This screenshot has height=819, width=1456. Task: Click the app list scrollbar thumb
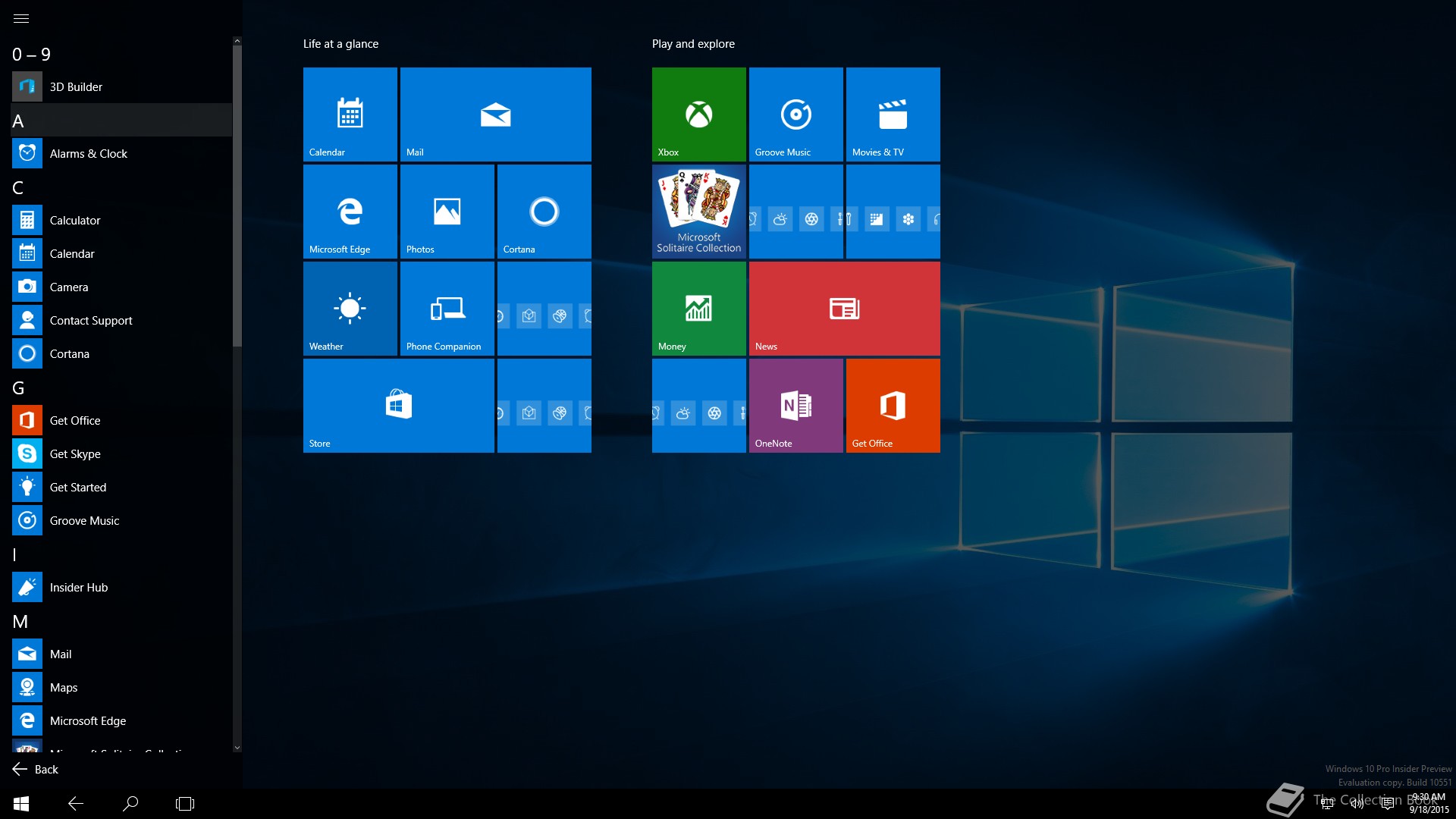point(237,196)
